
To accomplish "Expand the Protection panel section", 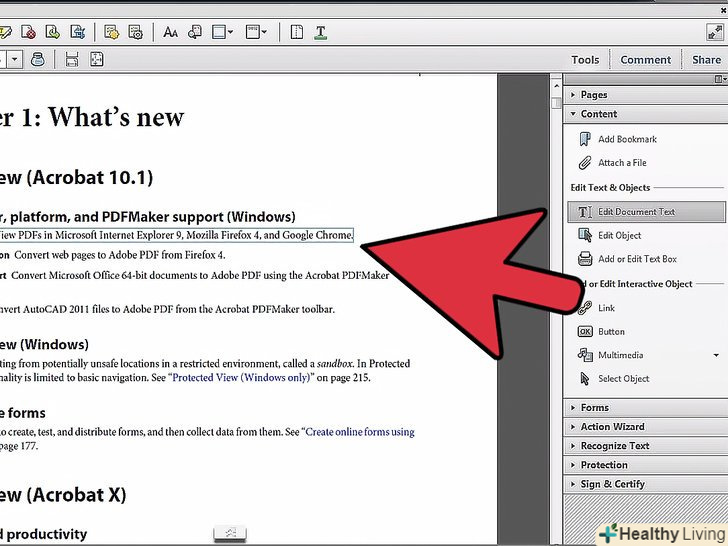I will point(645,465).
